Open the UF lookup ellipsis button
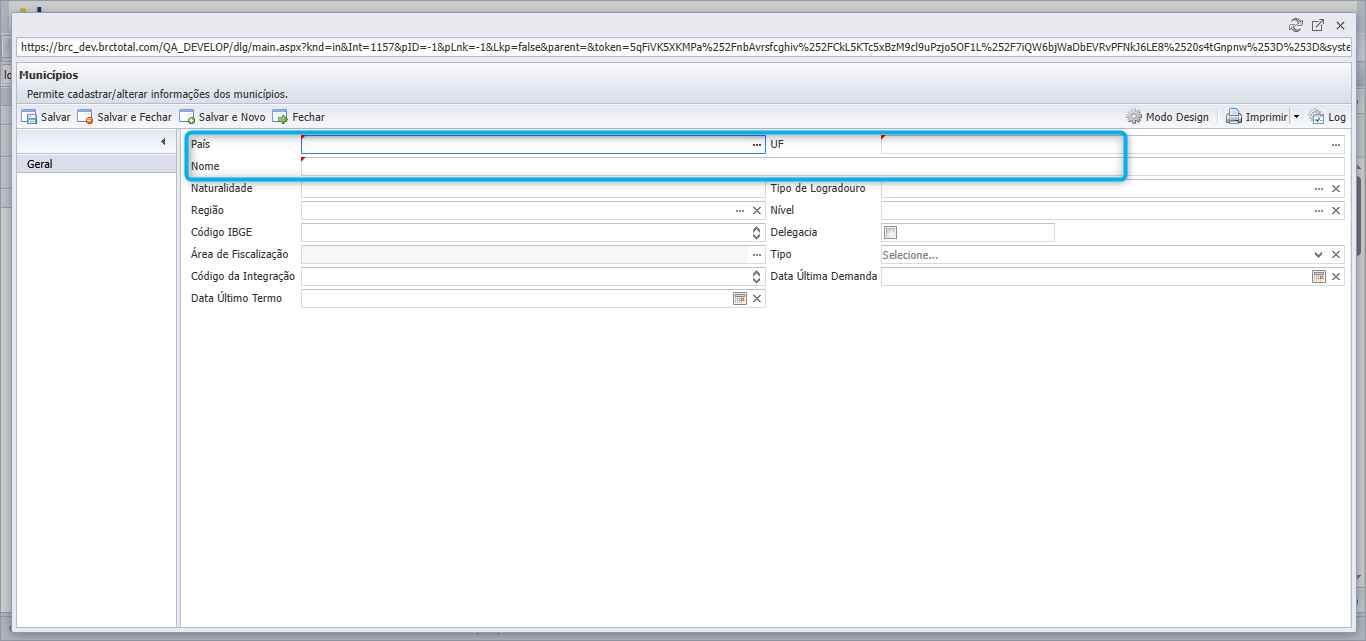 tap(1336, 145)
